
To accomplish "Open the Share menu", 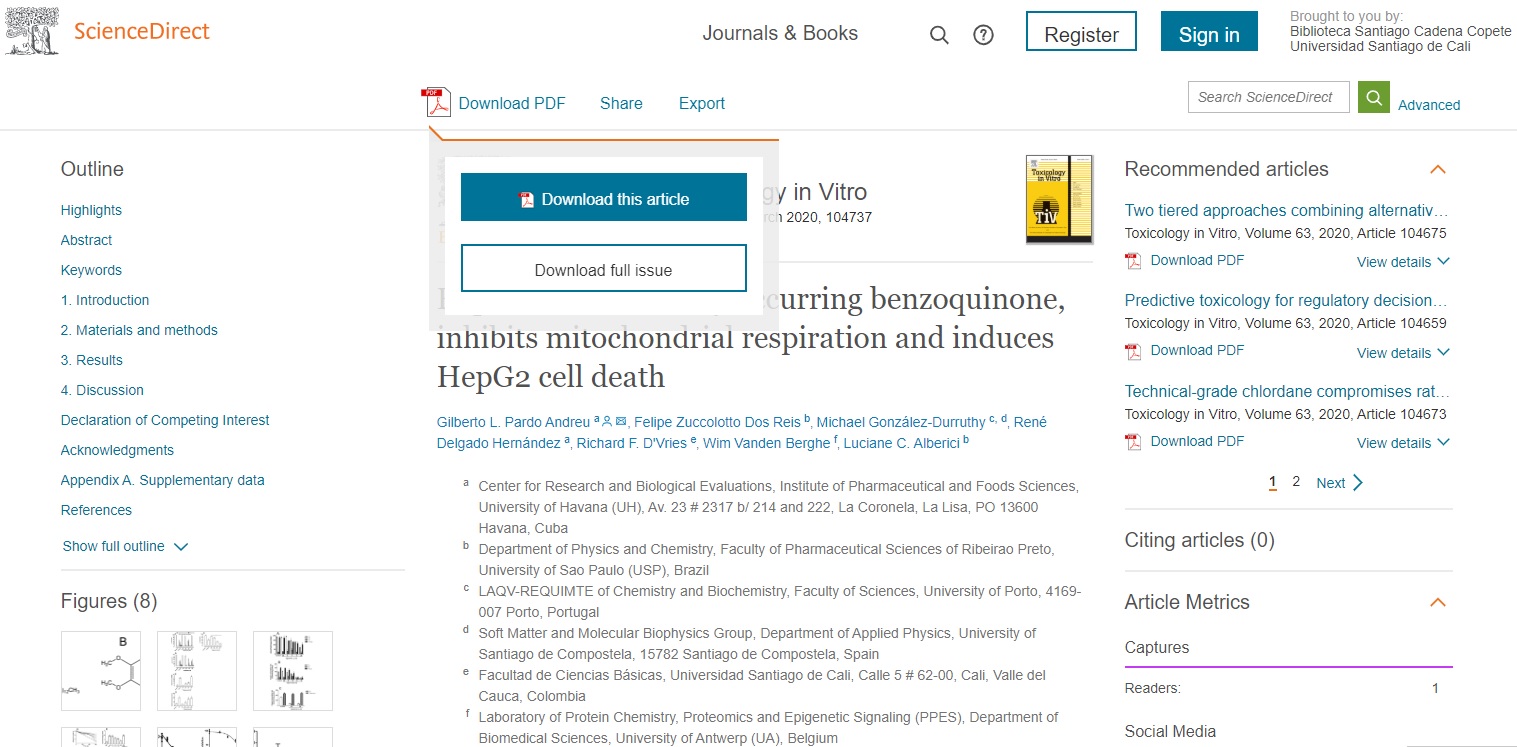I will 621,103.
